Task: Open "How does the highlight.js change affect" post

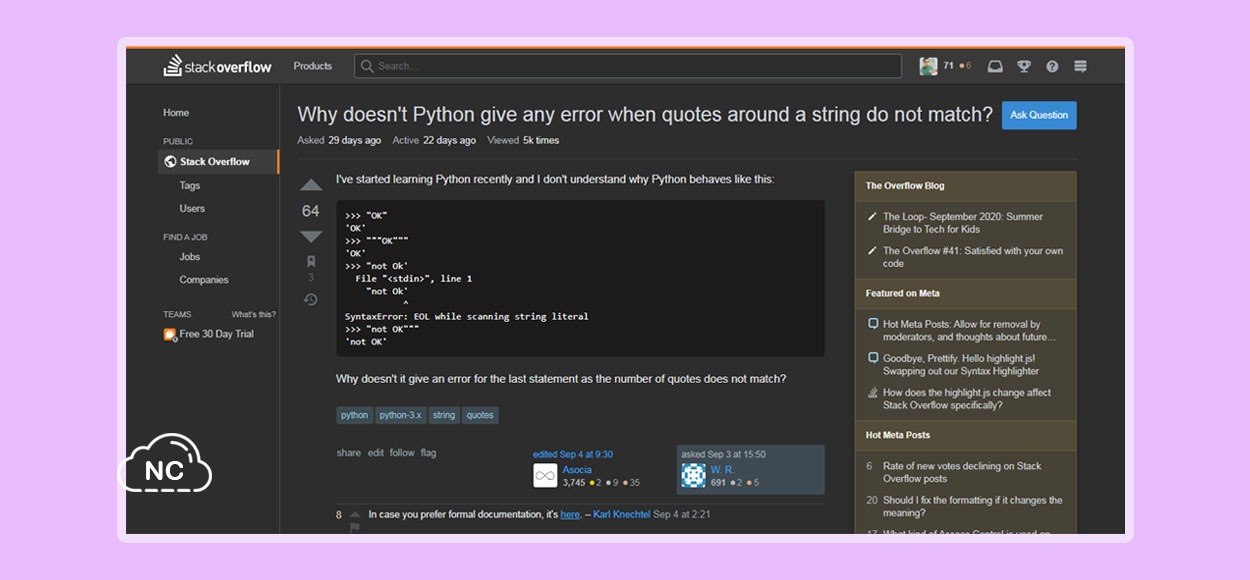Action: (x=967, y=399)
